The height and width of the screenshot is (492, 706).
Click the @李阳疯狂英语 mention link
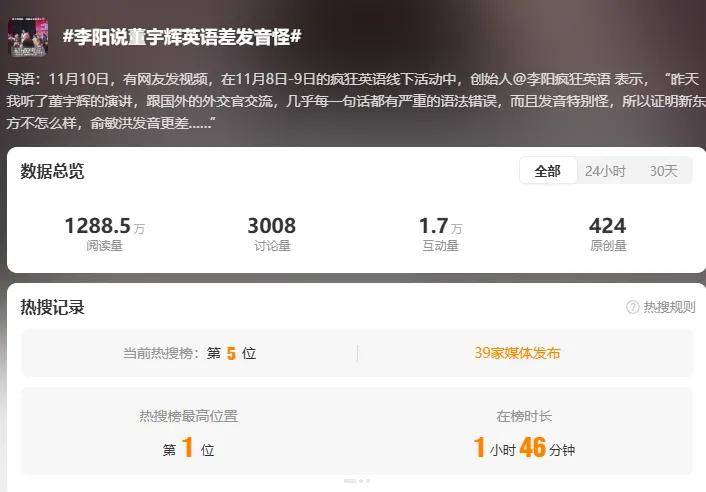pyautogui.click(x=561, y=80)
